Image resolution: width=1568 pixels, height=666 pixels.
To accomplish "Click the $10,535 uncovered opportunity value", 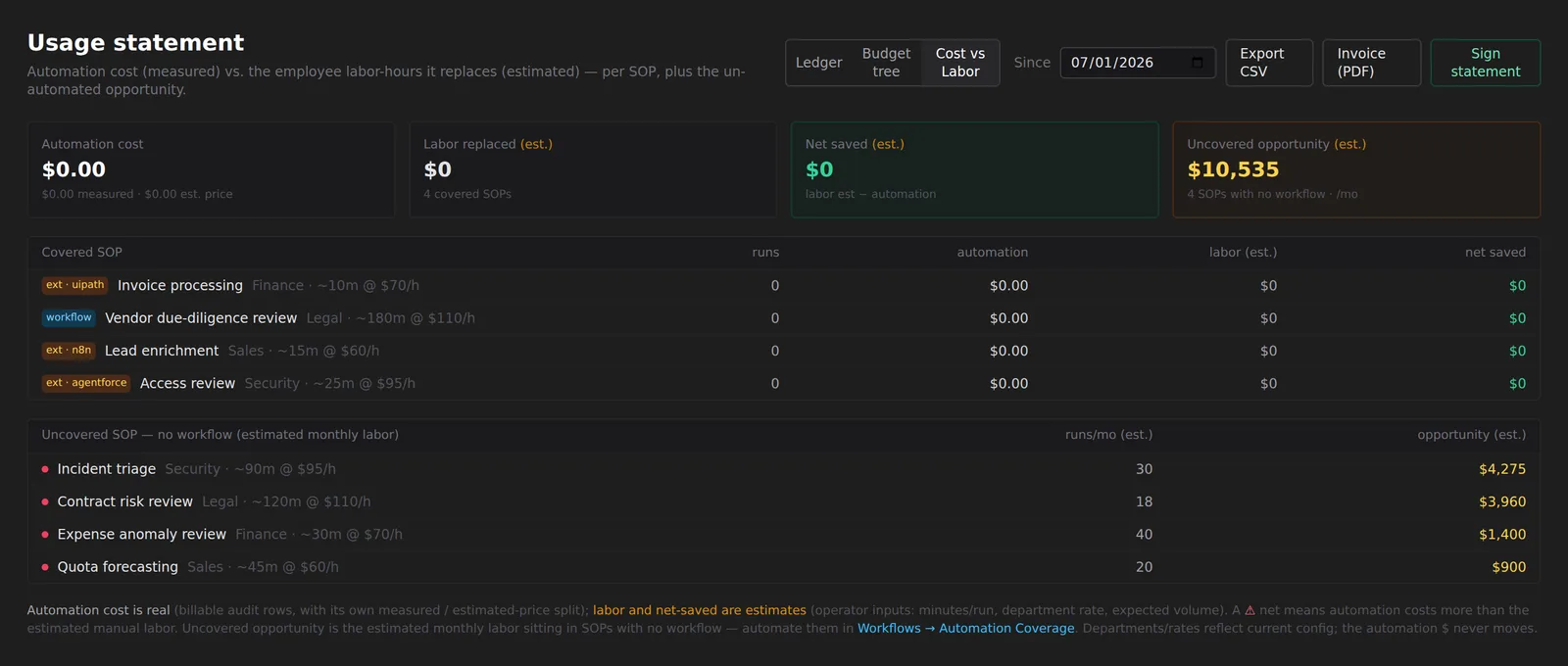I will [1233, 169].
